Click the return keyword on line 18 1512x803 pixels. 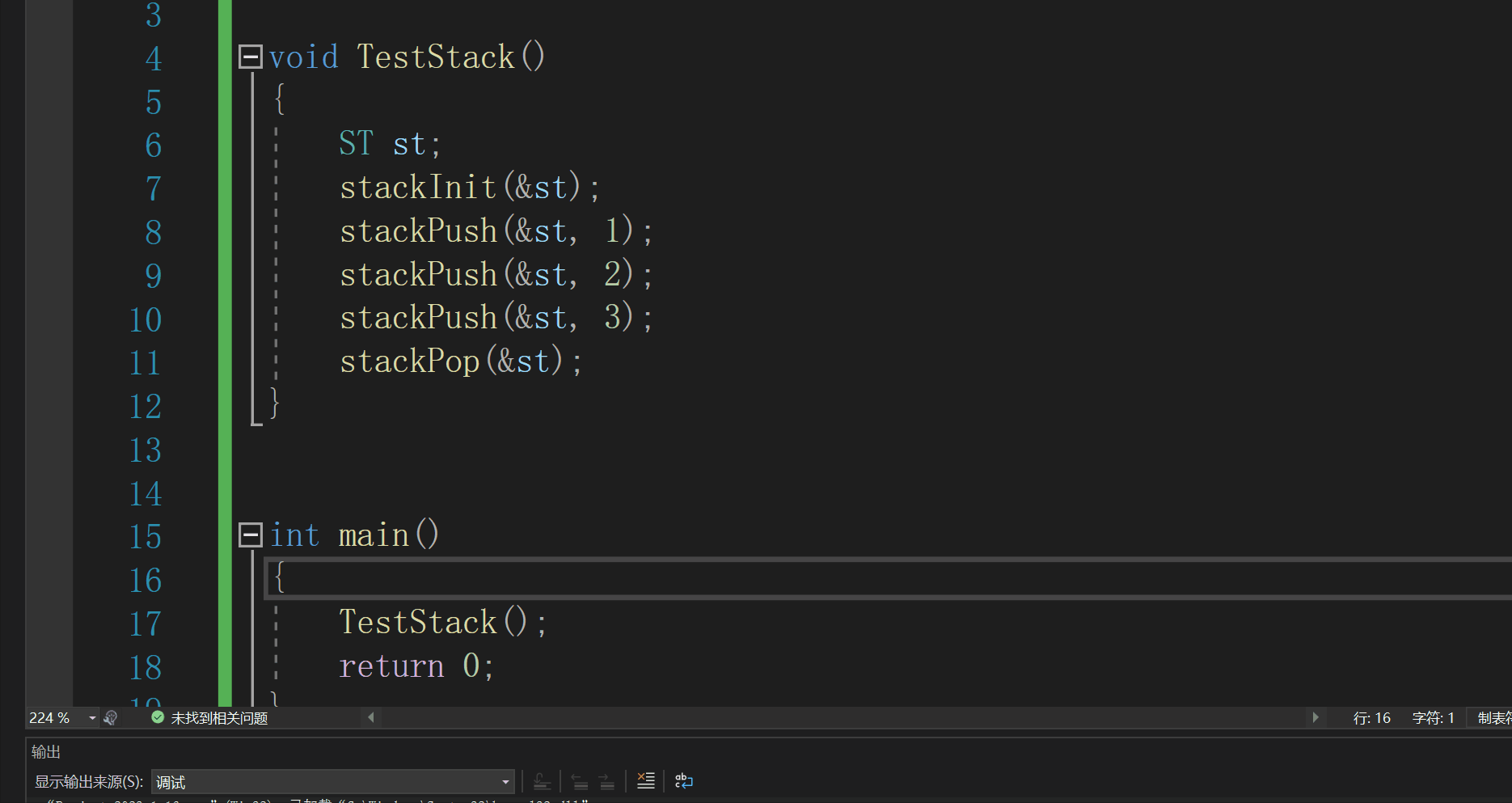pyautogui.click(x=391, y=666)
